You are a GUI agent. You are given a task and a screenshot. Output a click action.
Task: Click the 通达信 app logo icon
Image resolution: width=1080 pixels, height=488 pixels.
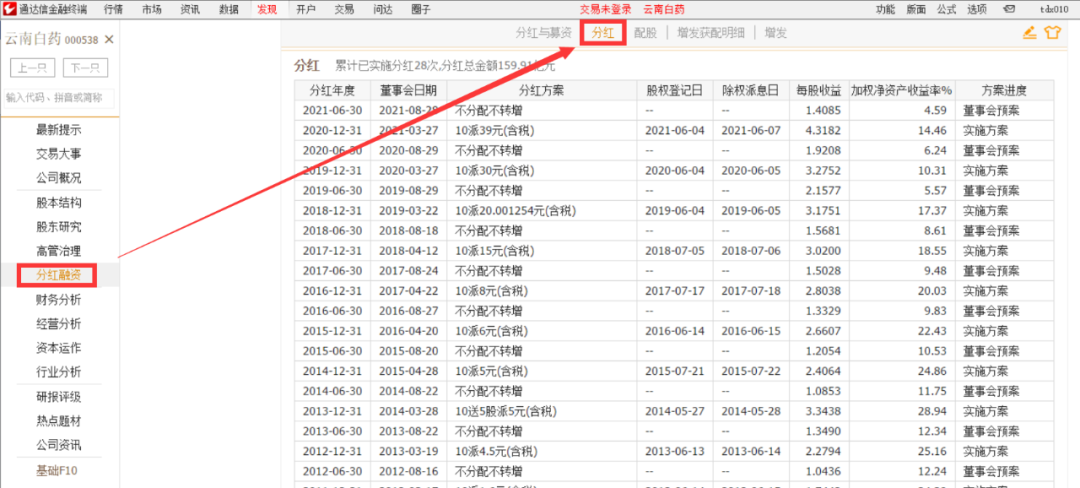coord(10,9)
